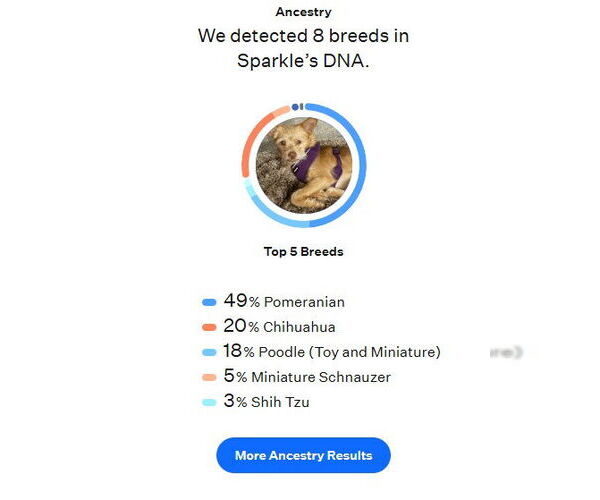The height and width of the screenshot is (500, 600).
Task: Click the Ancestry section title
Action: pyautogui.click(x=303, y=12)
